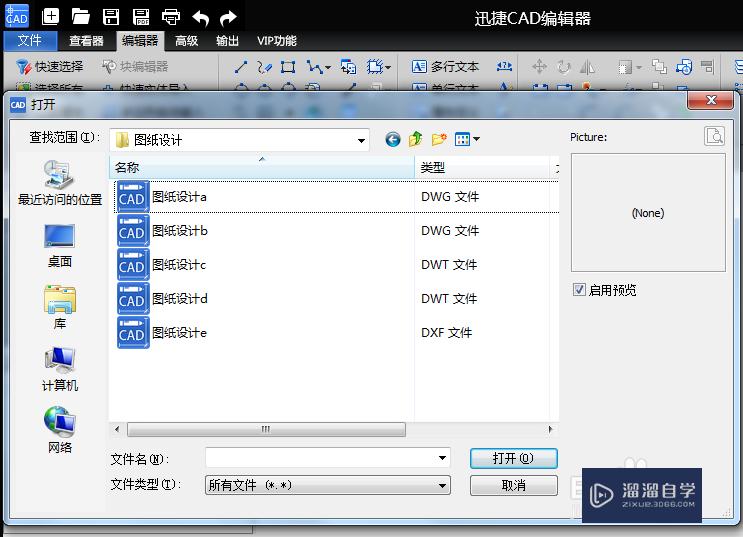743x537 pixels.
Task: Click the horizontal scrollbar thumb in file list
Action: point(266,429)
